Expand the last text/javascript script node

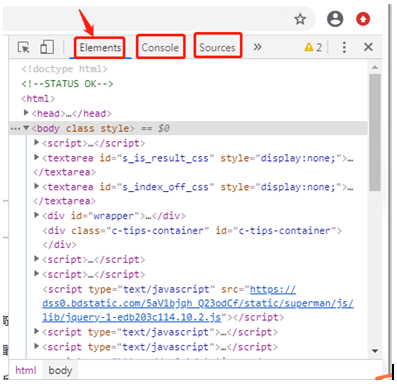click(x=37, y=346)
